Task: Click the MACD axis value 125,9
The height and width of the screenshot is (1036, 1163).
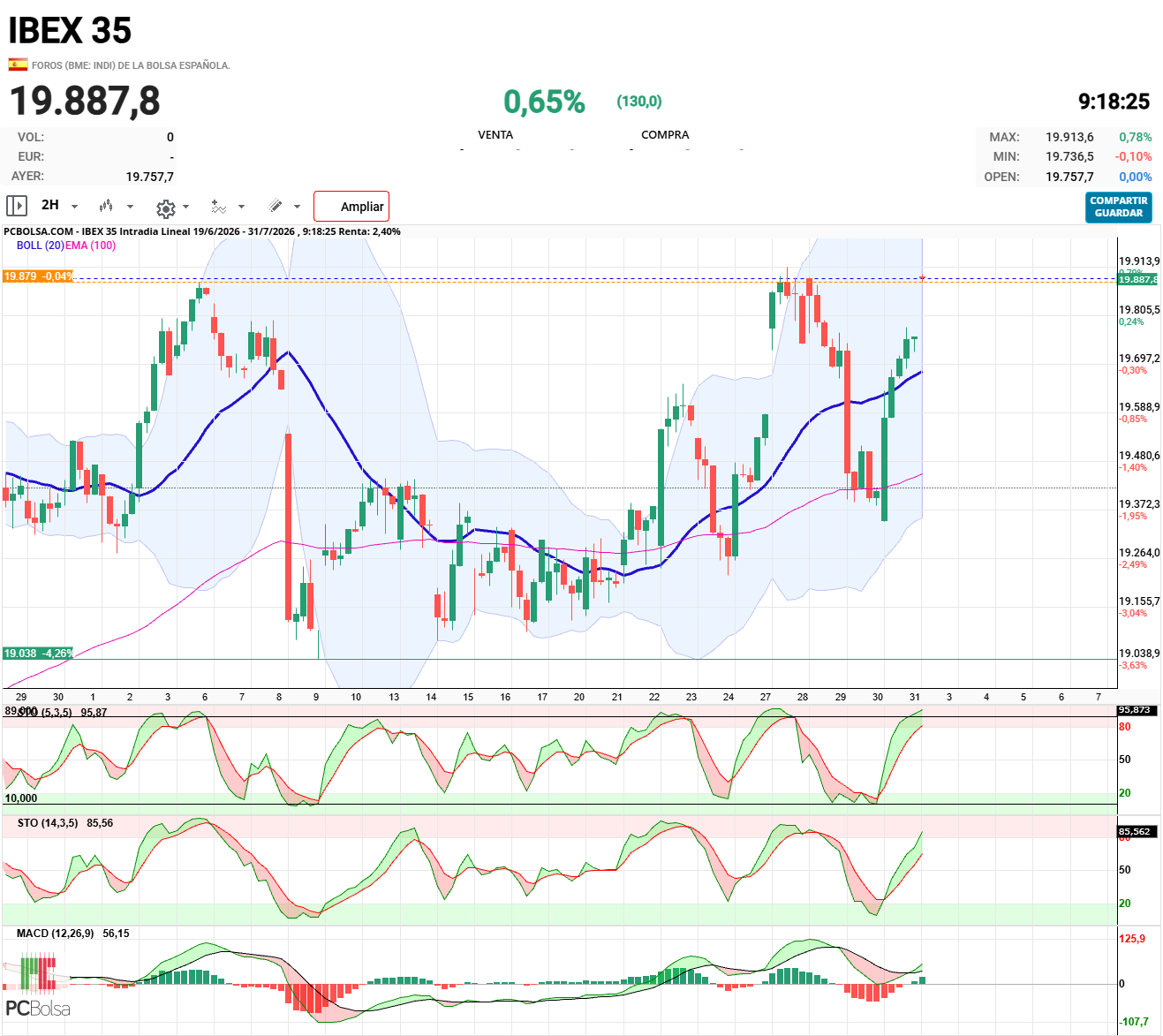Action: [1132, 939]
